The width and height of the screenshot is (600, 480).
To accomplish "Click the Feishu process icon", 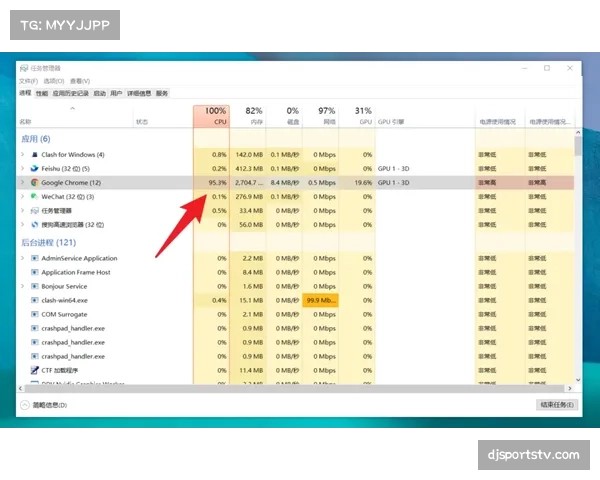I will 34,169.
